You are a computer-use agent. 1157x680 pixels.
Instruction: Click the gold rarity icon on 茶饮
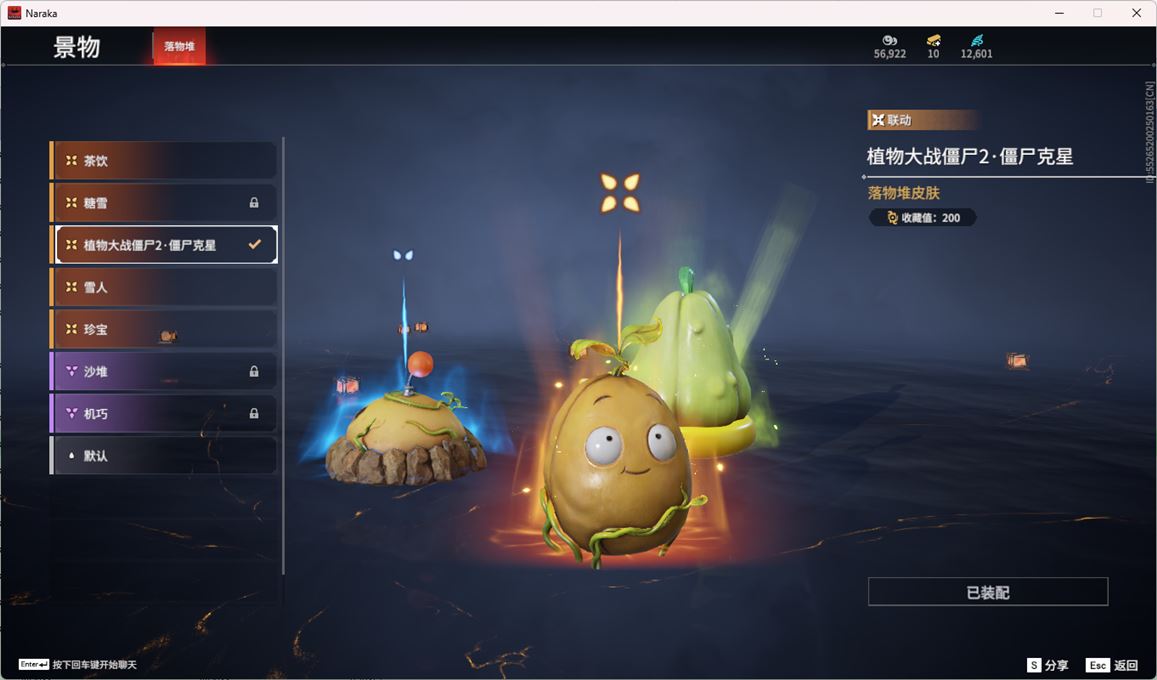point(72,160)
